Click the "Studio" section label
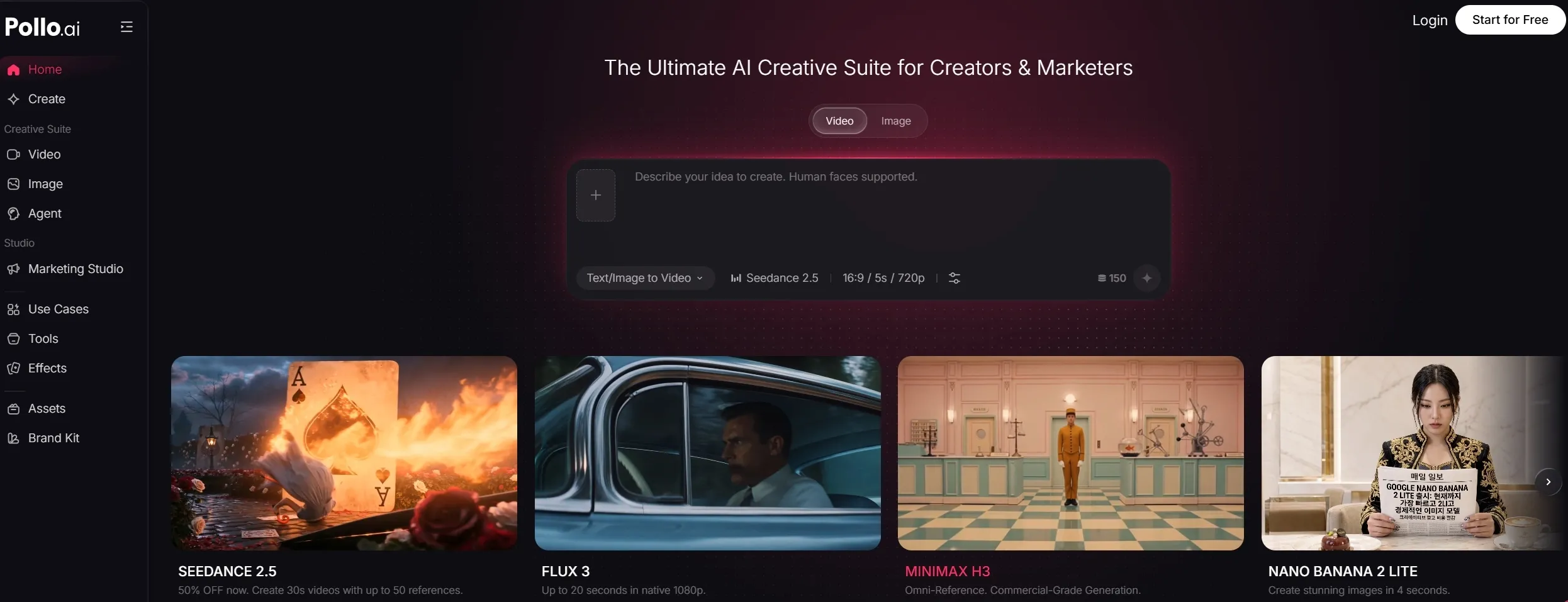This screenshot has height=602, width=1568. 19,243
